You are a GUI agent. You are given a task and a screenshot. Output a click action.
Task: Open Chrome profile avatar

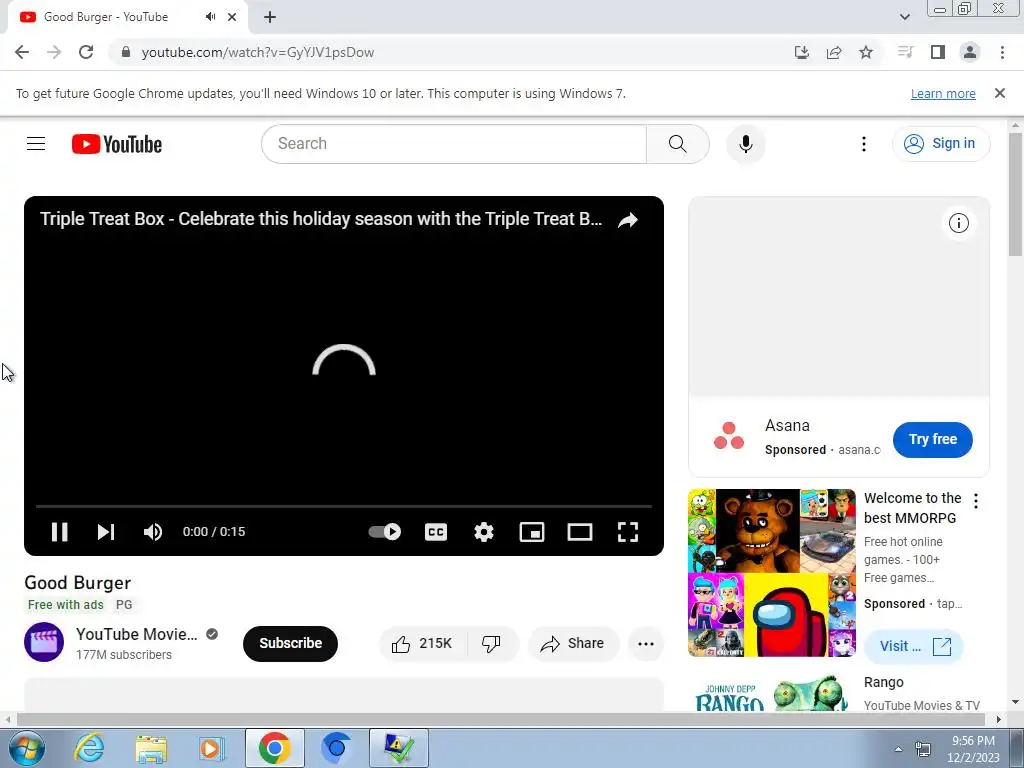970,52
